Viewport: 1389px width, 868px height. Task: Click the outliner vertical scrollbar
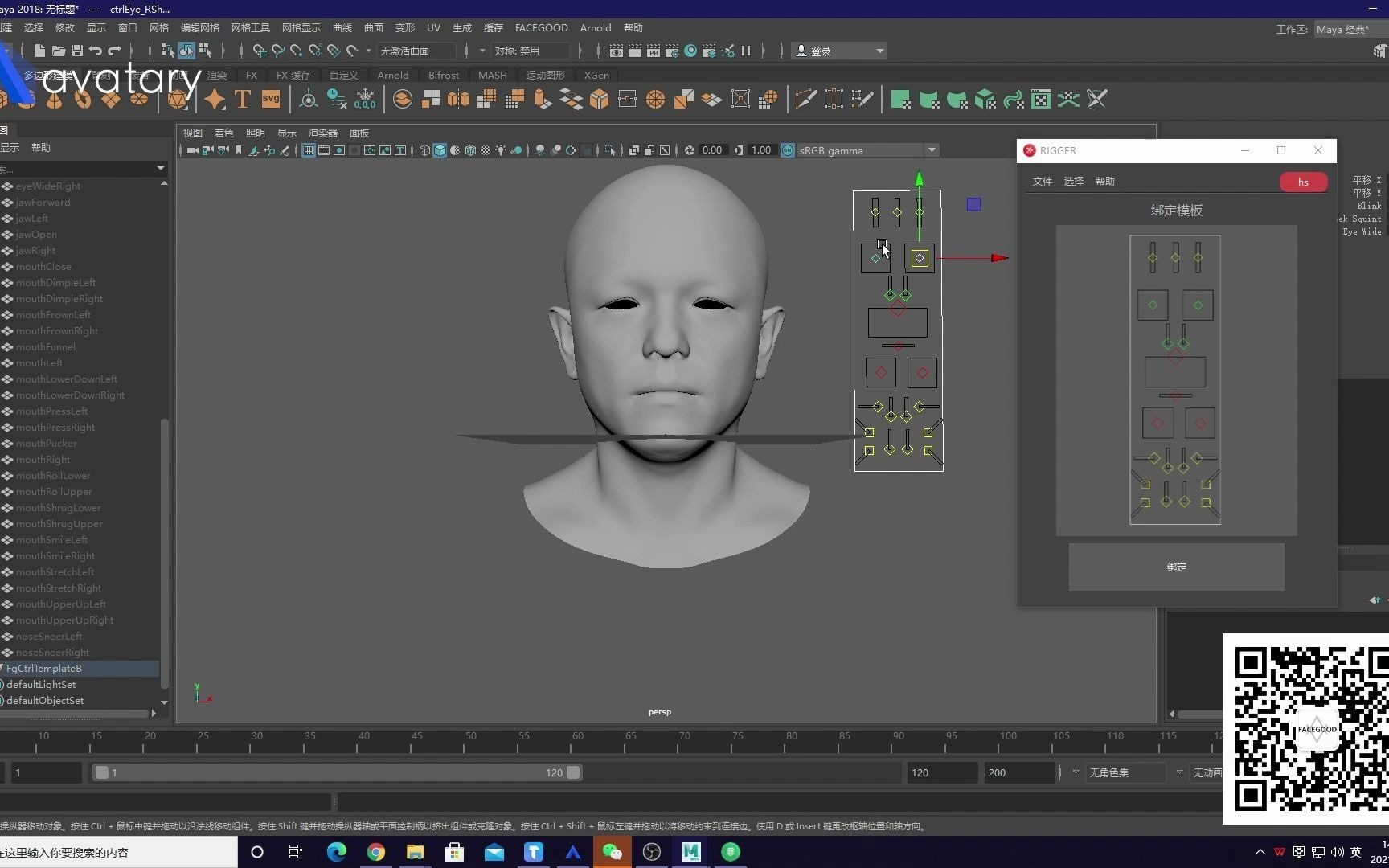[164, 555]
